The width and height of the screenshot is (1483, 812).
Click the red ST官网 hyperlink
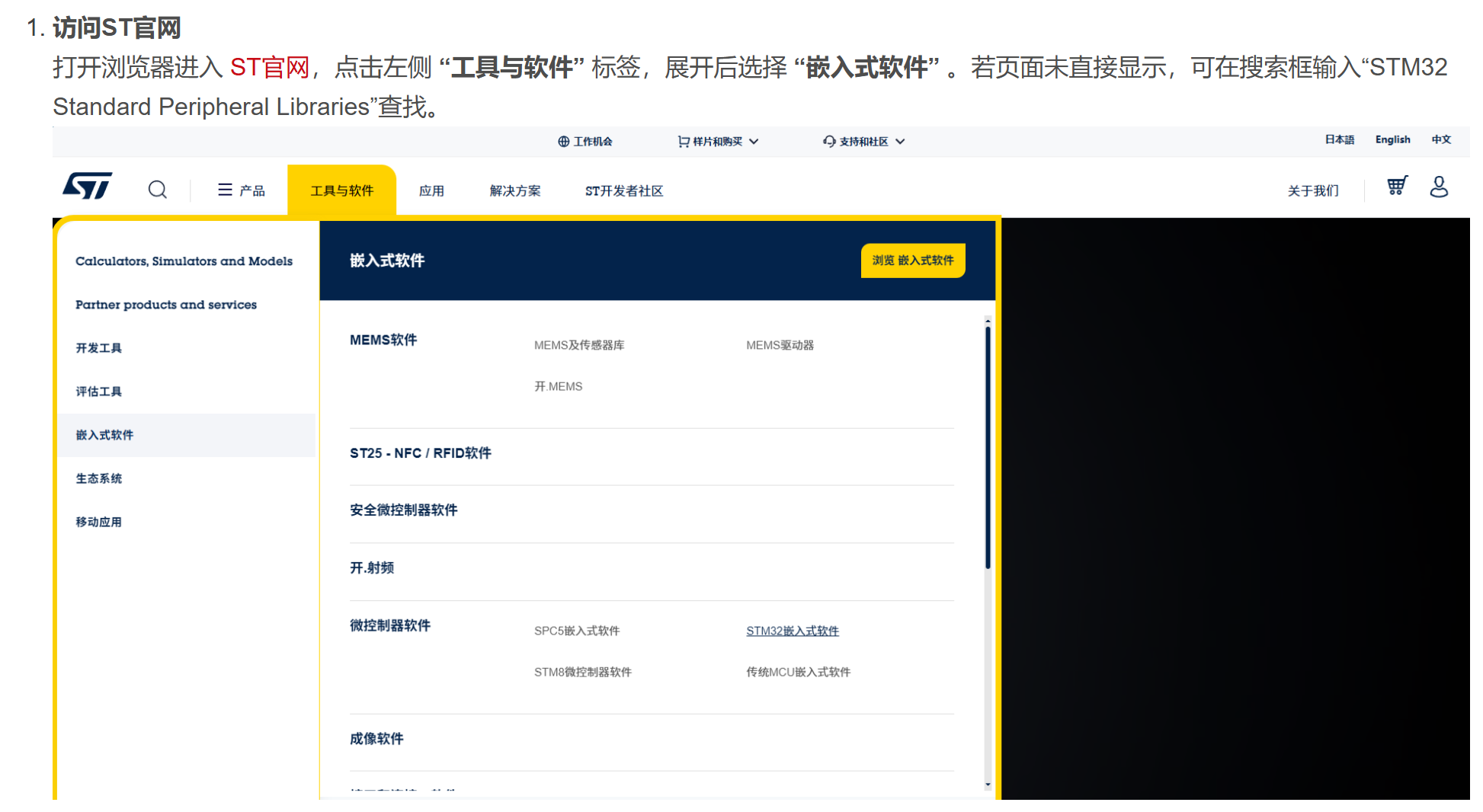pos(270,67)
